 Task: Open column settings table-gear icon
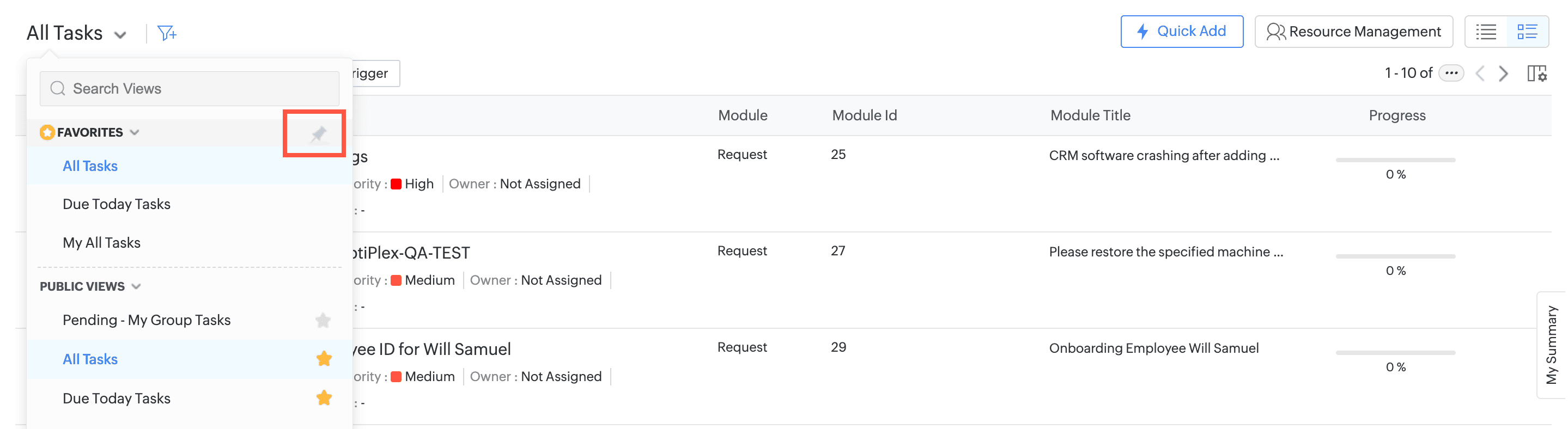tap(1536, 73)
